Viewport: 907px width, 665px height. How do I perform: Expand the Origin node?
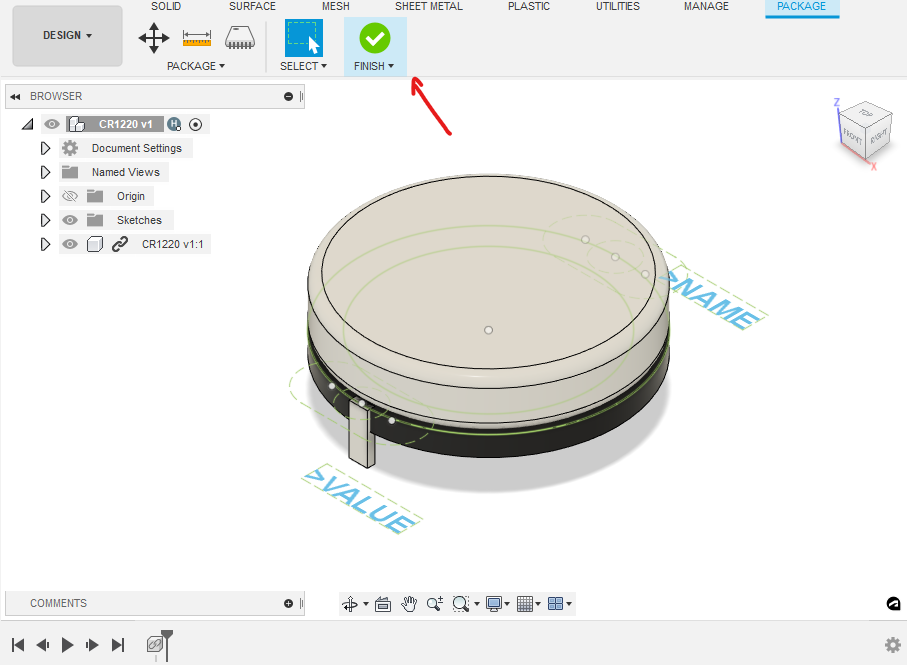pyautogui.click(x=45, y=197)
